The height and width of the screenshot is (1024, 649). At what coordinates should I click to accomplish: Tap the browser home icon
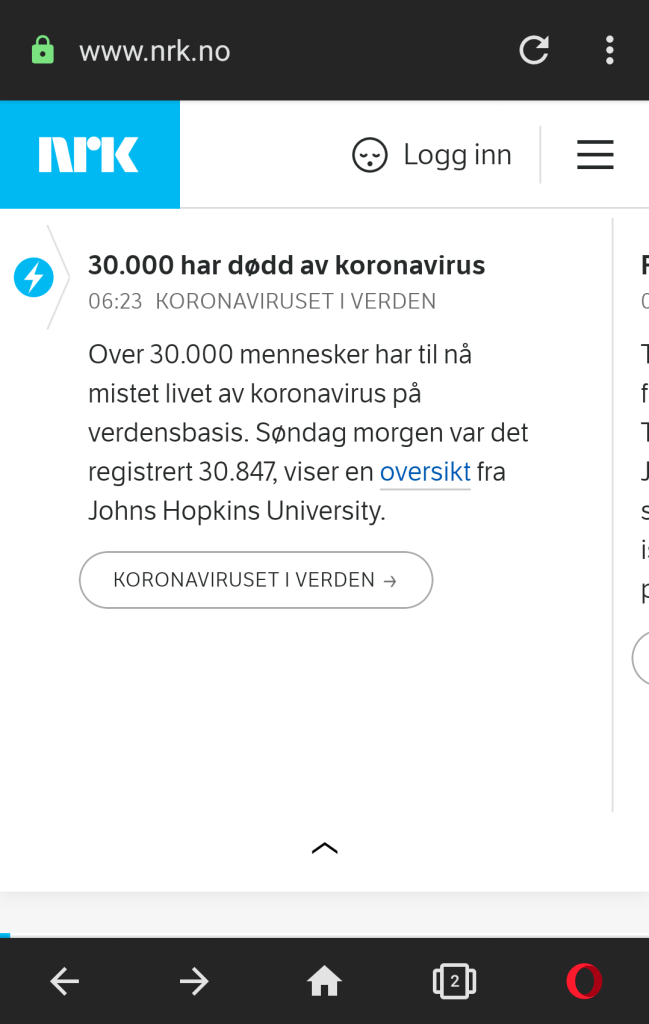pyautogui.click(x=324, y=982)
